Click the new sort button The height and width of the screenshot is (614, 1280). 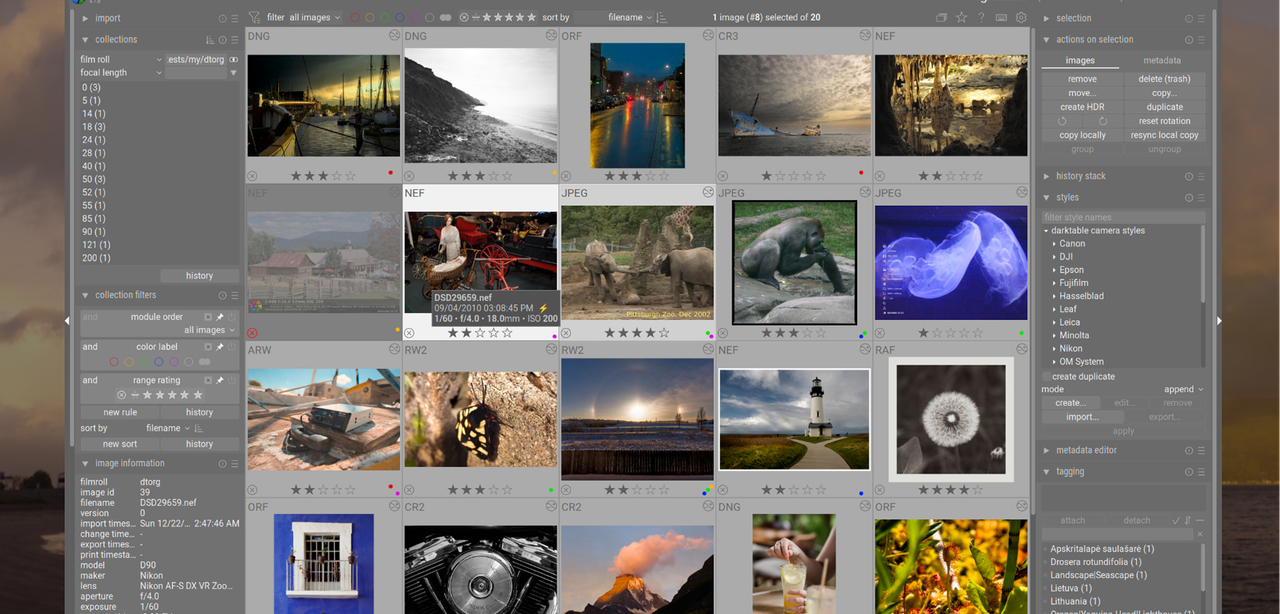[x=120, y=444]
